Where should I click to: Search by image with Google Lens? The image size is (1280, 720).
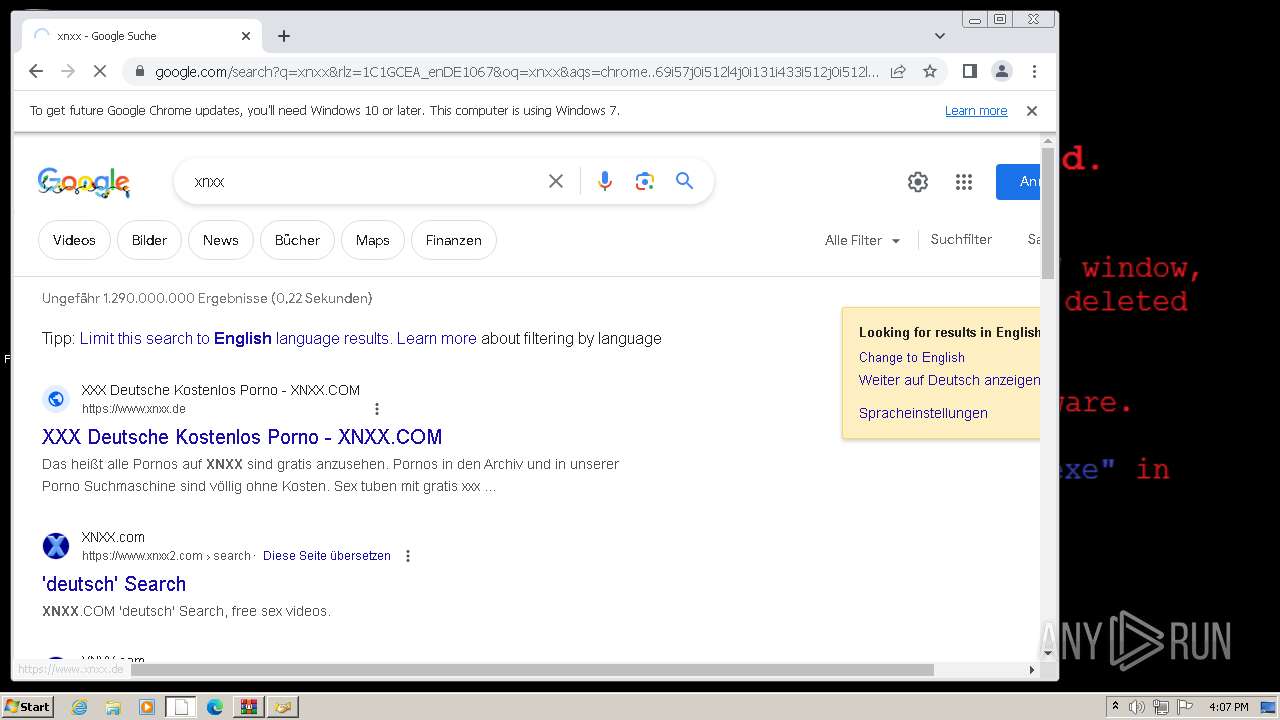pos(644,181)
